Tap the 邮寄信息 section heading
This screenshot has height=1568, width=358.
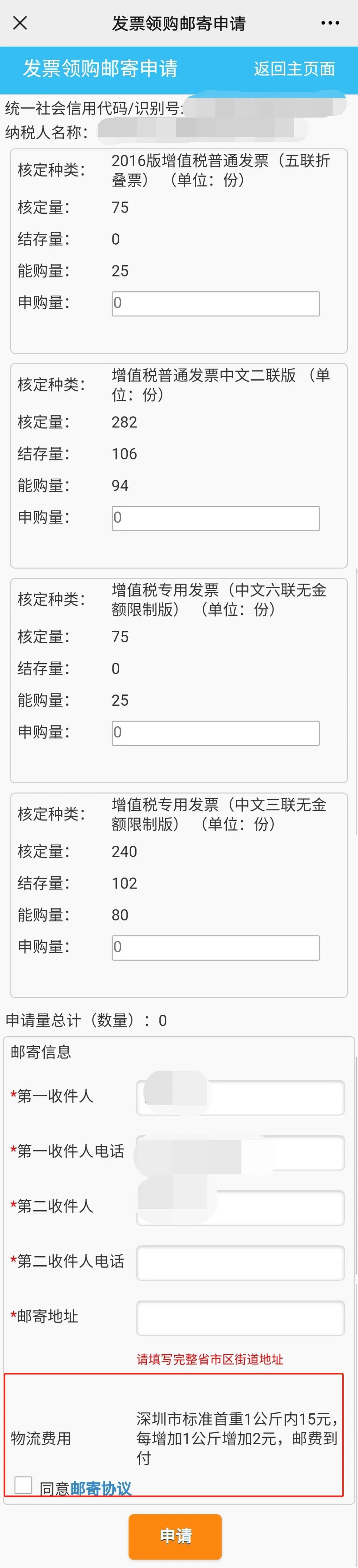(x=41, y=1052)
